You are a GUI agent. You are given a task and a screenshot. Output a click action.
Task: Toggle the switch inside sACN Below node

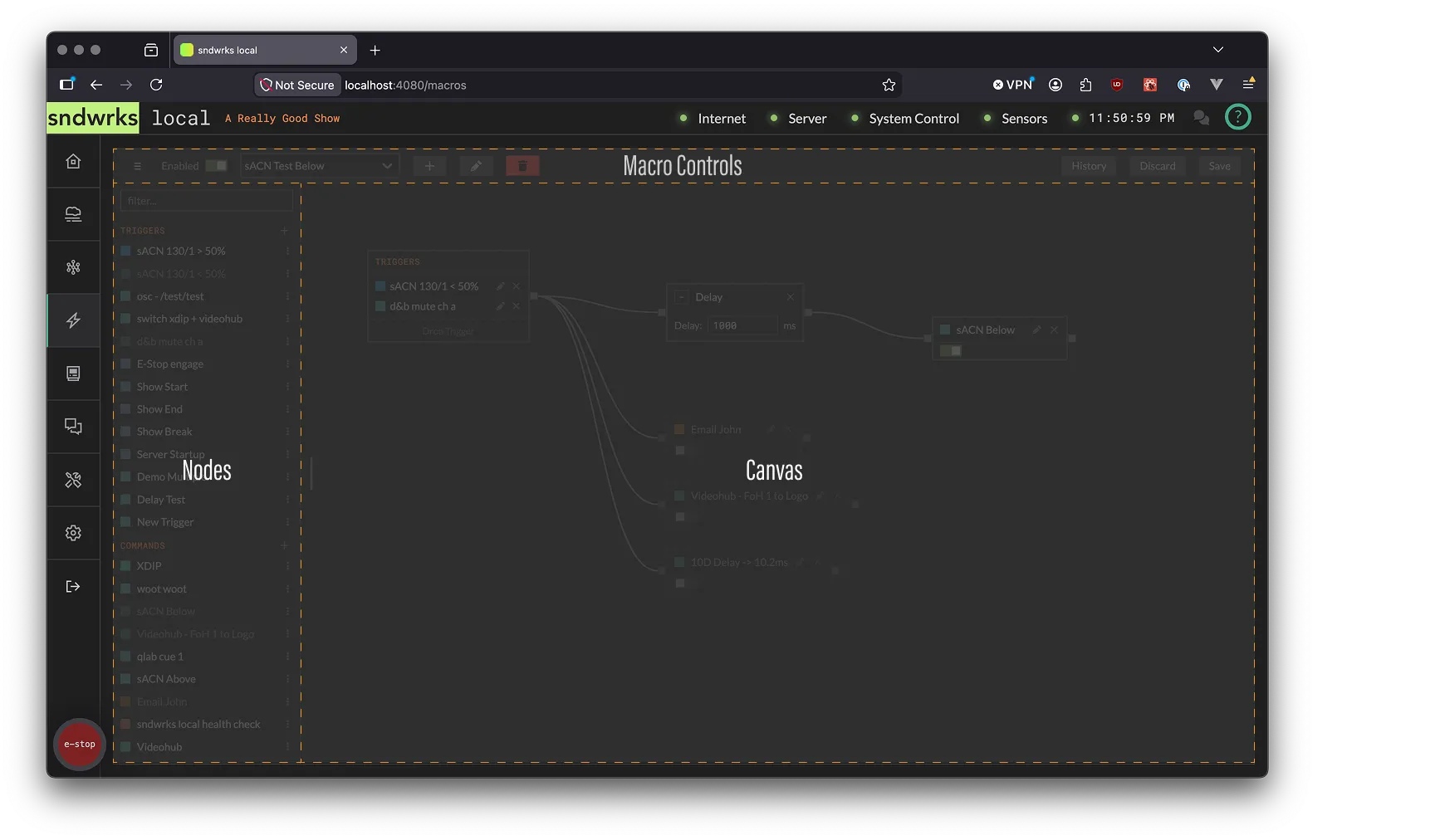tap(951, 351)
